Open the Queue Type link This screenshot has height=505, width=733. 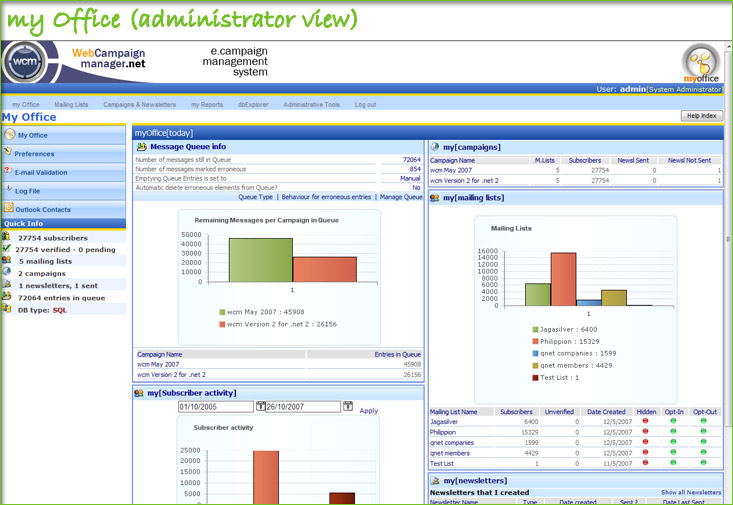coord(255,197)
